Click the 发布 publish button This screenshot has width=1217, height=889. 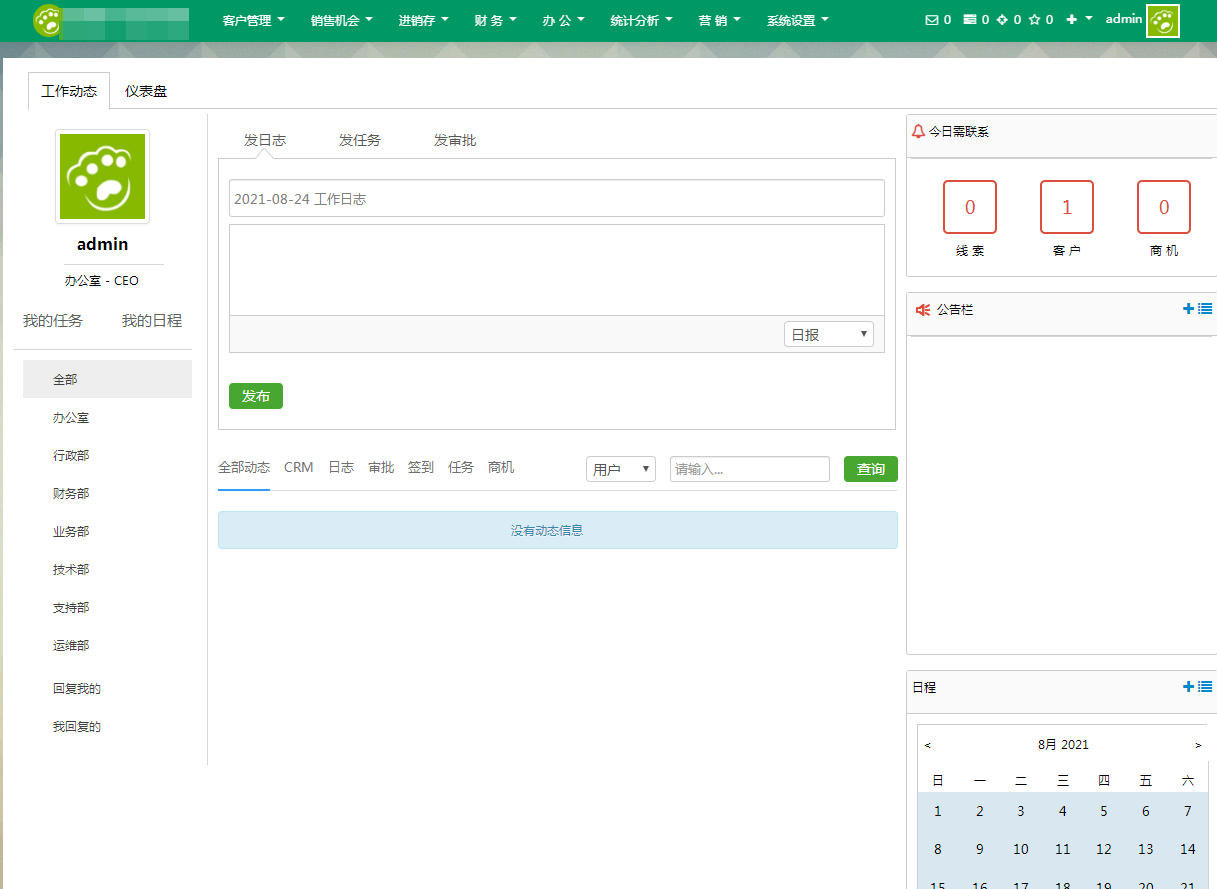click(x=255, y=396)
